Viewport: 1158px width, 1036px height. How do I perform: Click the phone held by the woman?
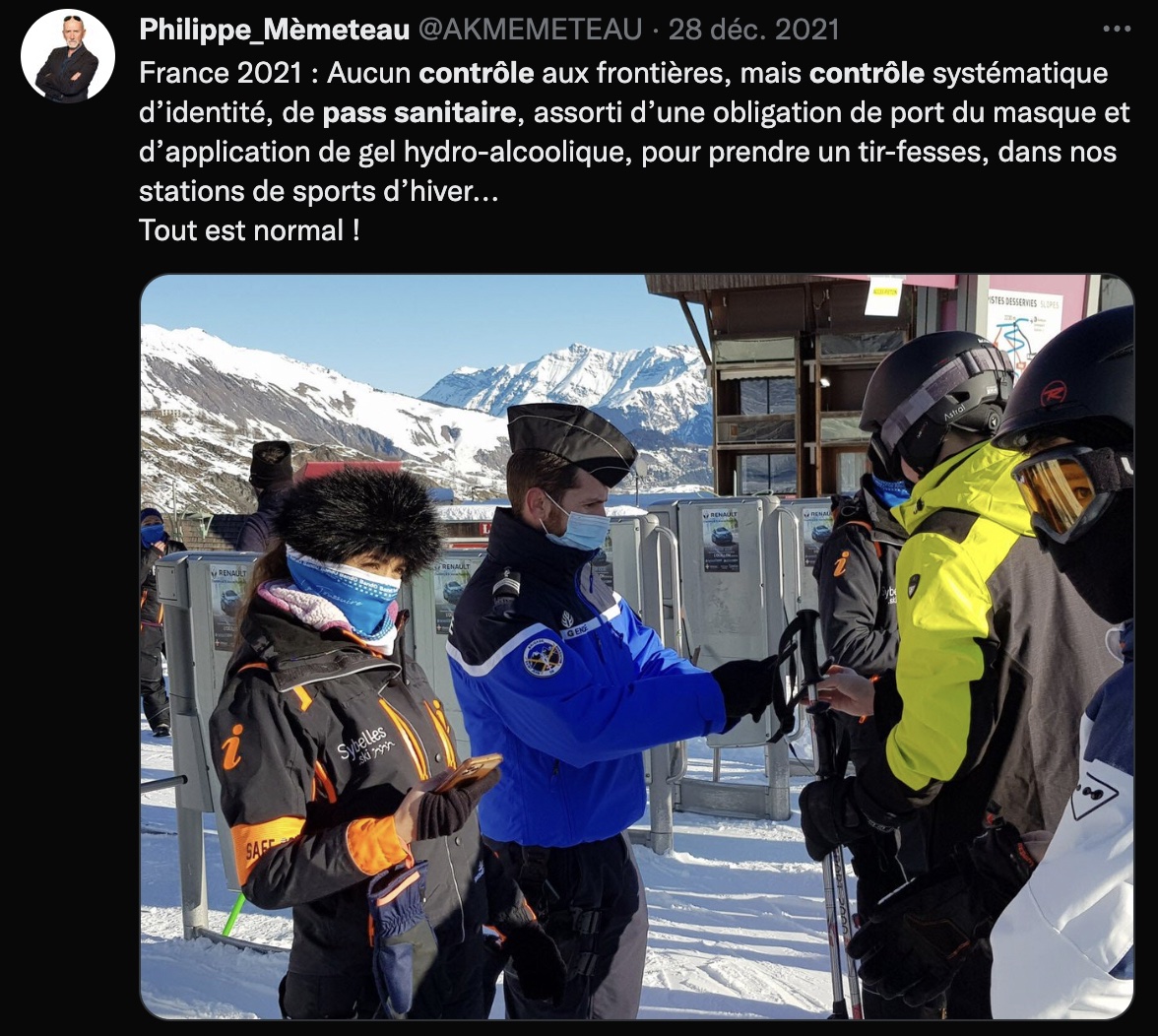click(468, 772)
